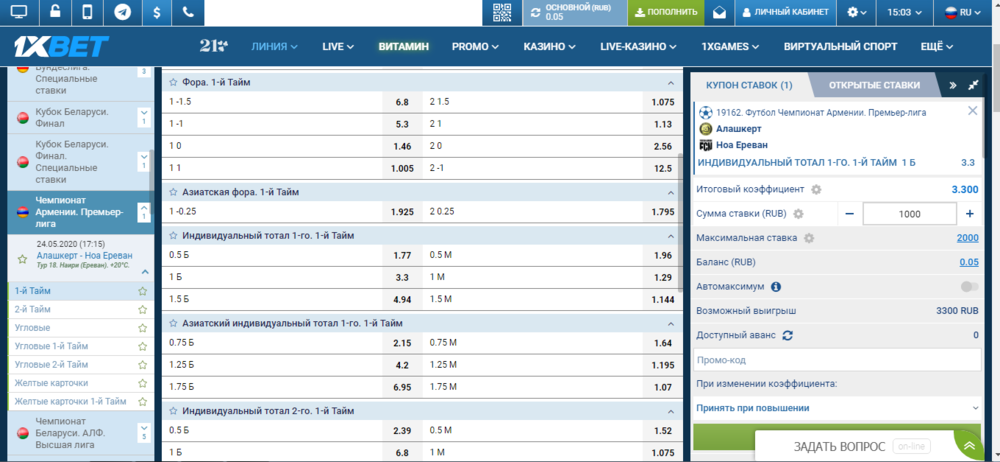Click the maximum stake 2000 link
The width and height of the screenshot is (1000, 462).
[x=967, y=238]
